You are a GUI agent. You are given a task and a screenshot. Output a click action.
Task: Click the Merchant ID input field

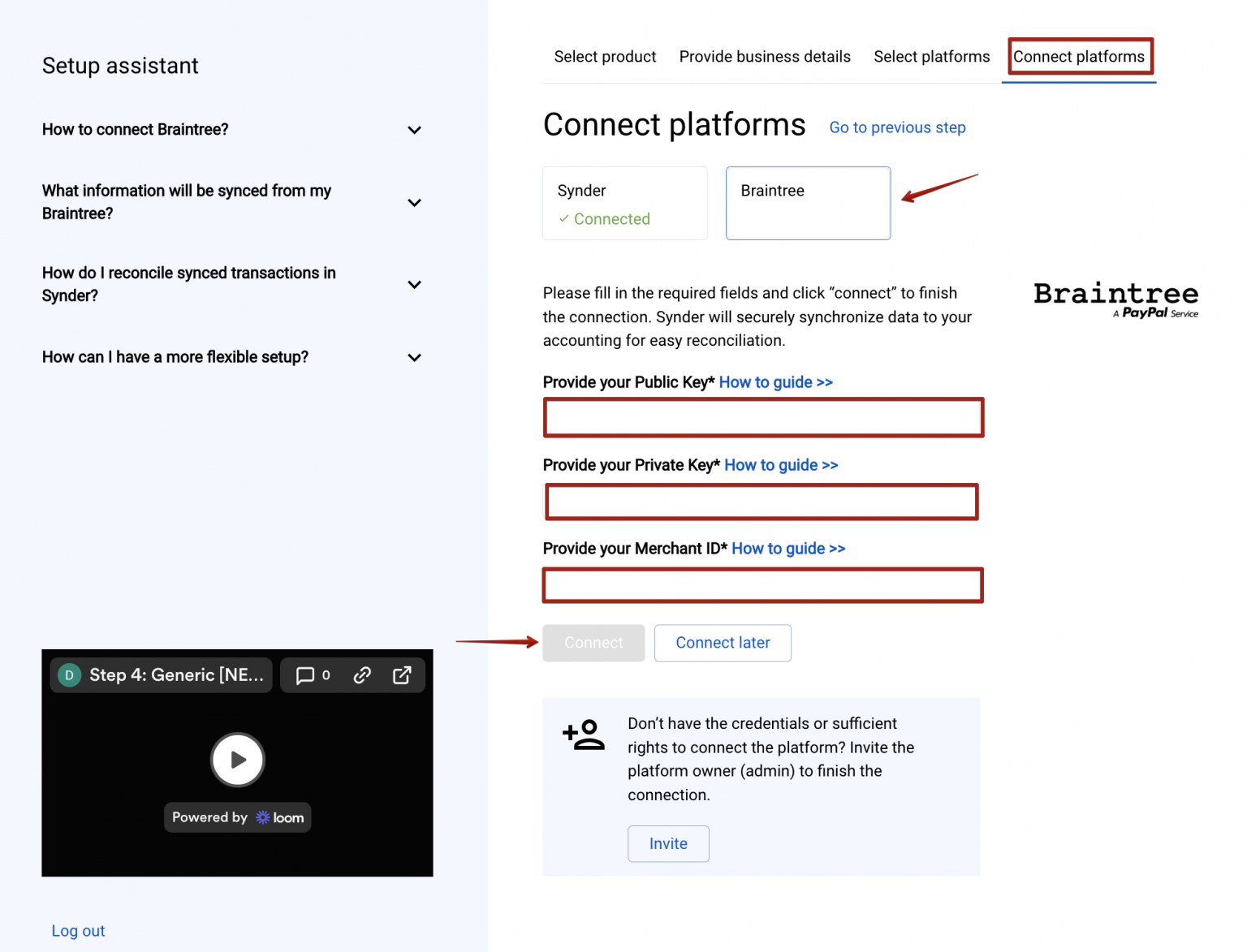point(762,585)
